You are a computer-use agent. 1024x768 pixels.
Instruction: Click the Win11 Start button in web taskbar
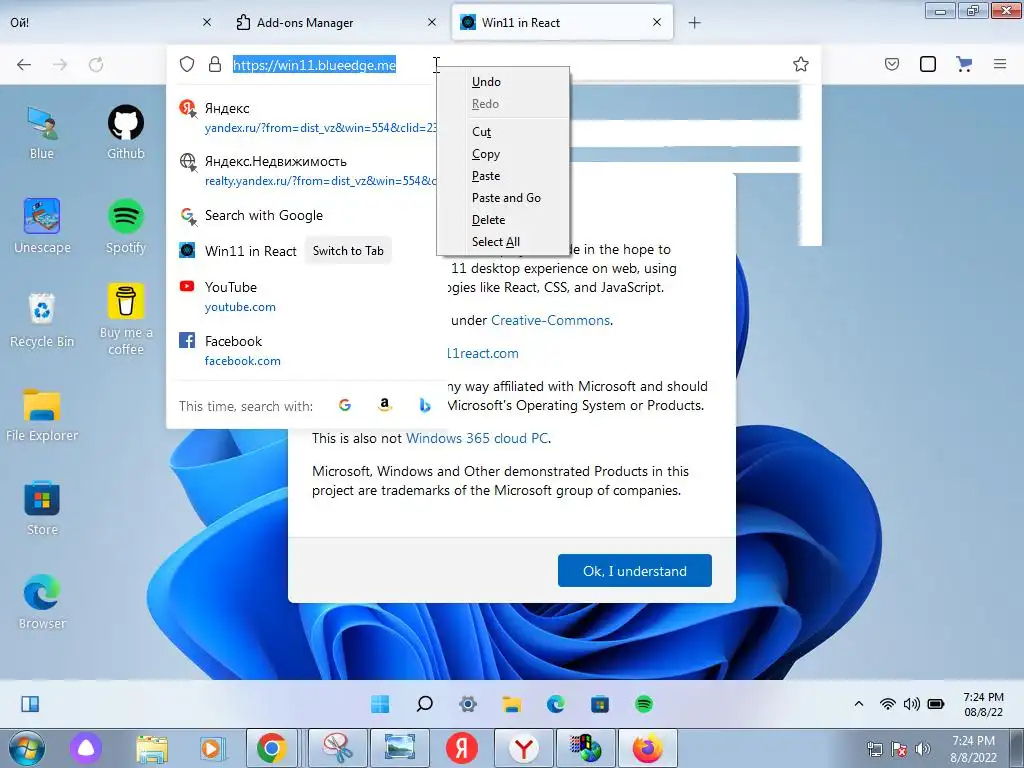click(380, 704)
